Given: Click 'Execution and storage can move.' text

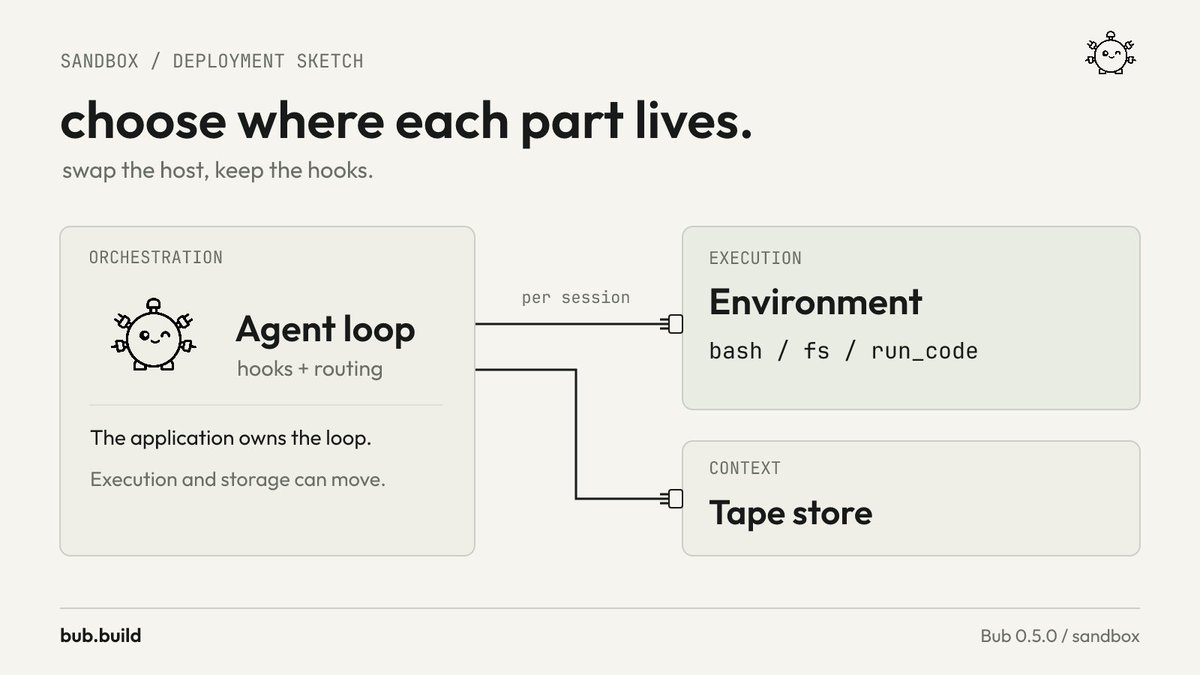Looking at the screenshot, I should click(x=238, y=479).
